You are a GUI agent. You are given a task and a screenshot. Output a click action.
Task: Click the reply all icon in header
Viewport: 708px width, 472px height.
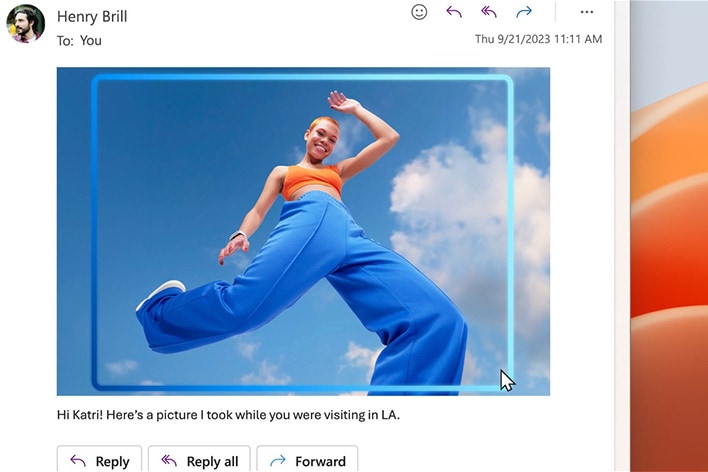[x=489, y=12]
